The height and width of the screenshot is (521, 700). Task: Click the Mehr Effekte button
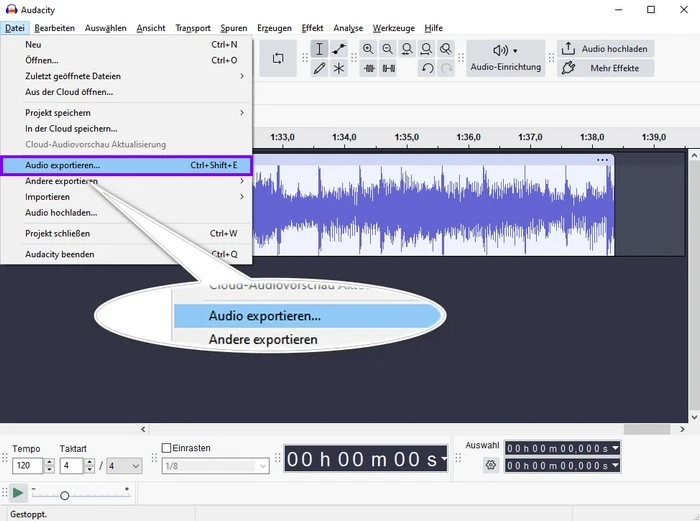tap(605, 68)
